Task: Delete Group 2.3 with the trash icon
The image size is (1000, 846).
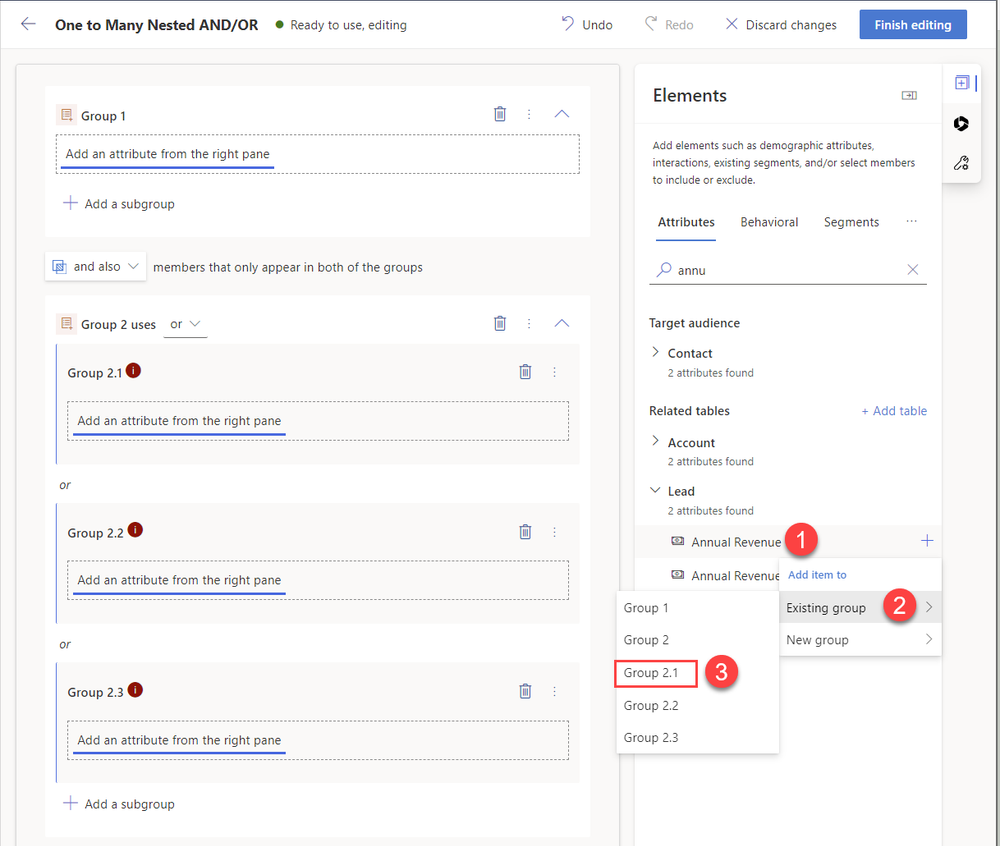Action: (x=525, y=691)
